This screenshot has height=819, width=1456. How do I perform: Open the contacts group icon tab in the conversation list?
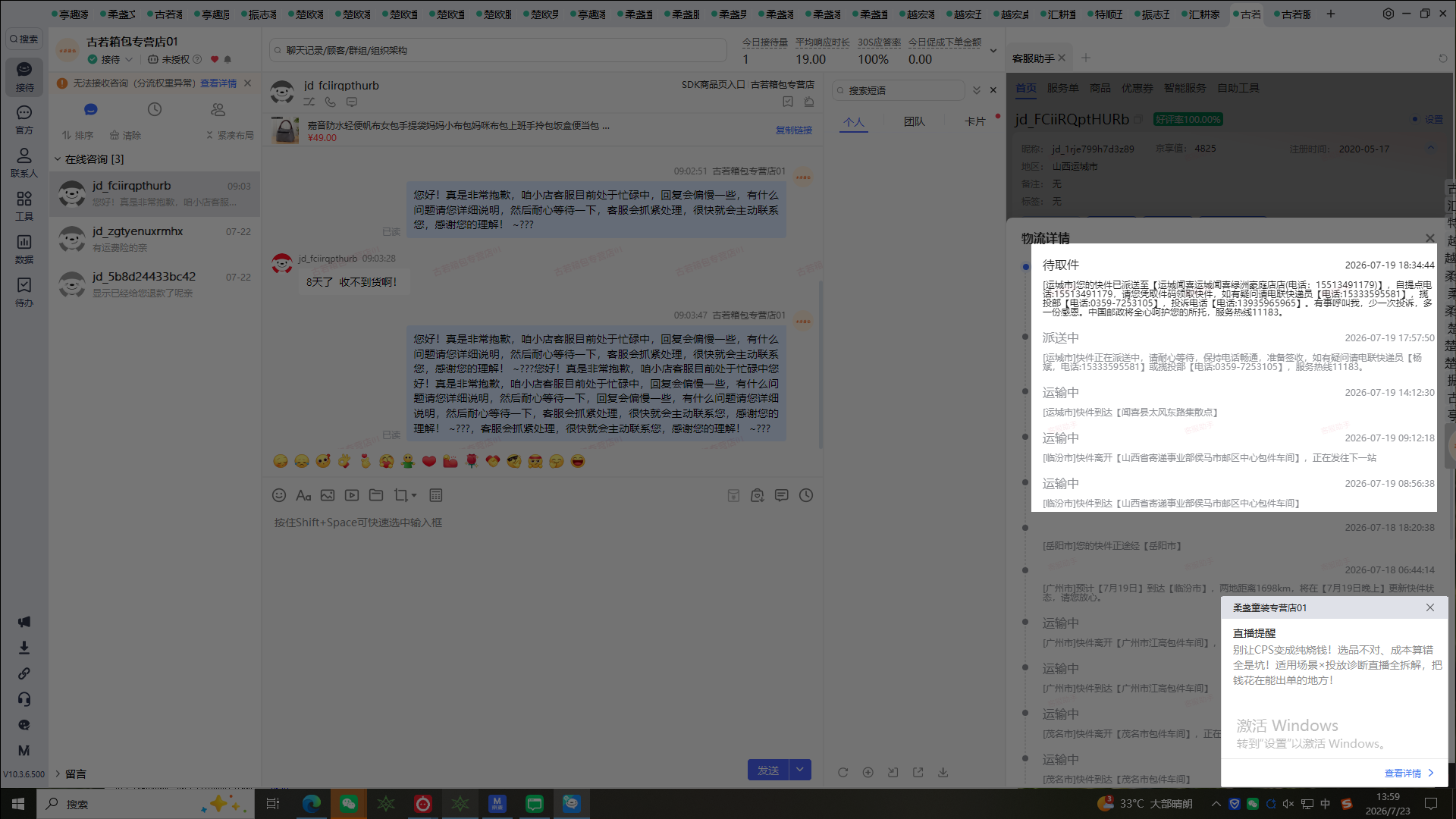tap(218, 109)
